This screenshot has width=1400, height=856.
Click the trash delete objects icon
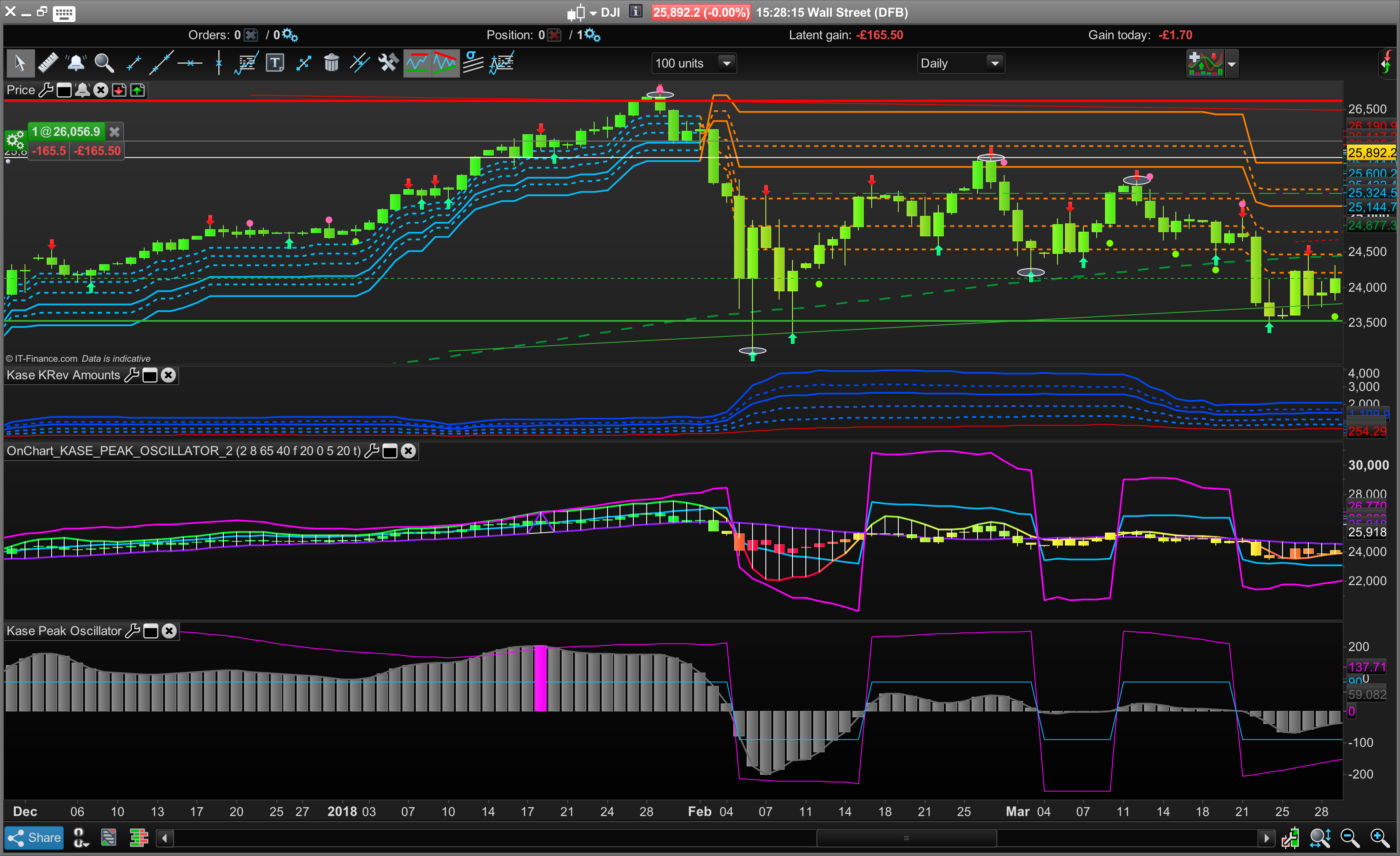coord(331,63)
